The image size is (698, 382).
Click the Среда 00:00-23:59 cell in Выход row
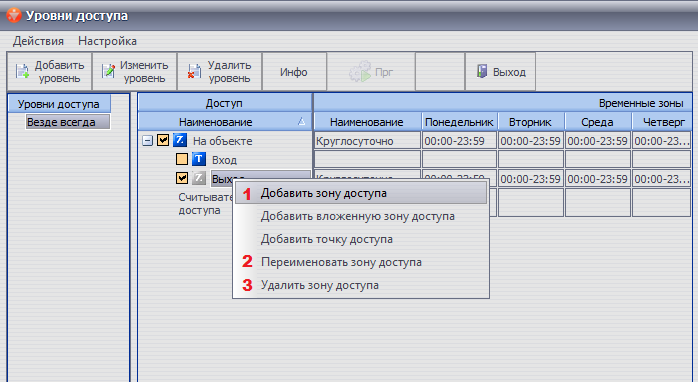tap(598, 178)
